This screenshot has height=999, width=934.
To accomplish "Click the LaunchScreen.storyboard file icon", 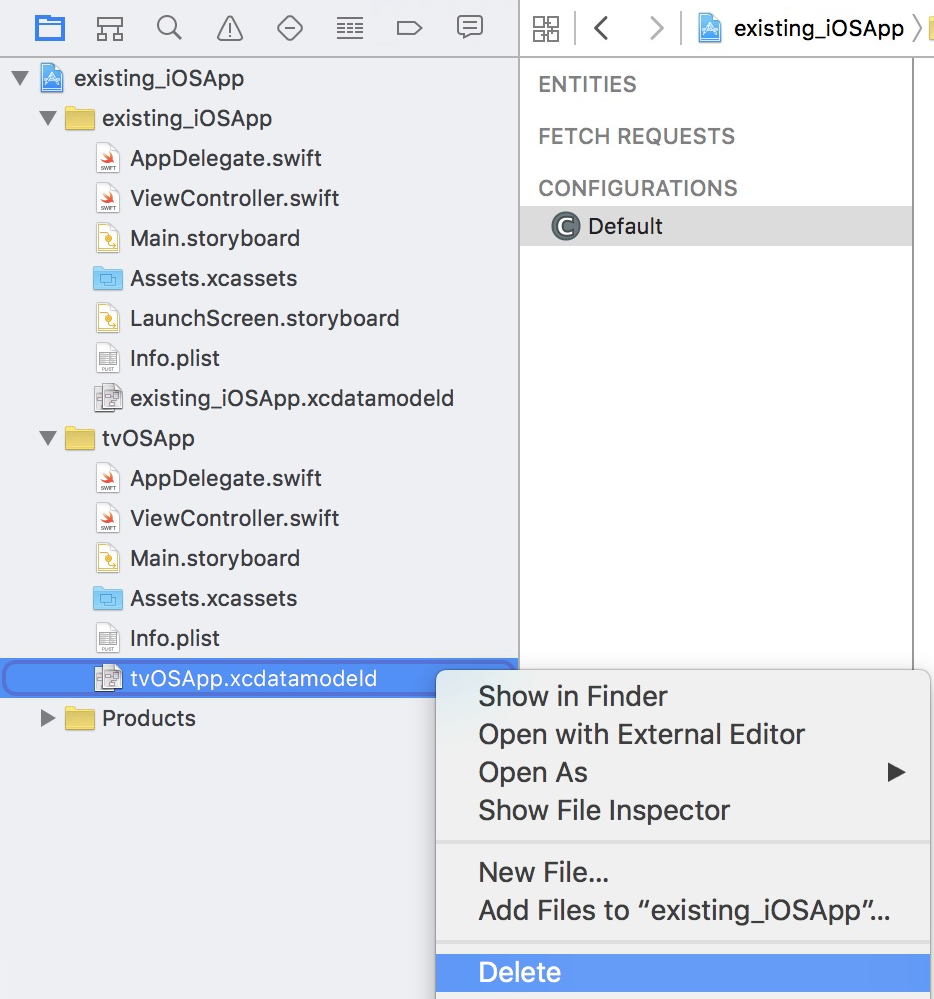I will click(x=108, y=318).
